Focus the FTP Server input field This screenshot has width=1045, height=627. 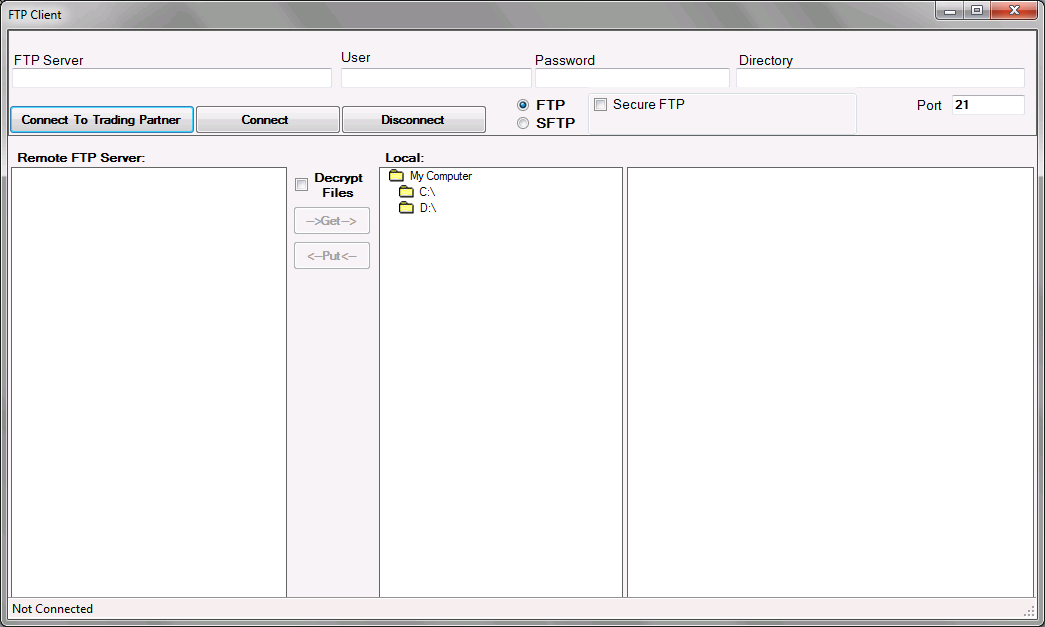tap(170, 77)
